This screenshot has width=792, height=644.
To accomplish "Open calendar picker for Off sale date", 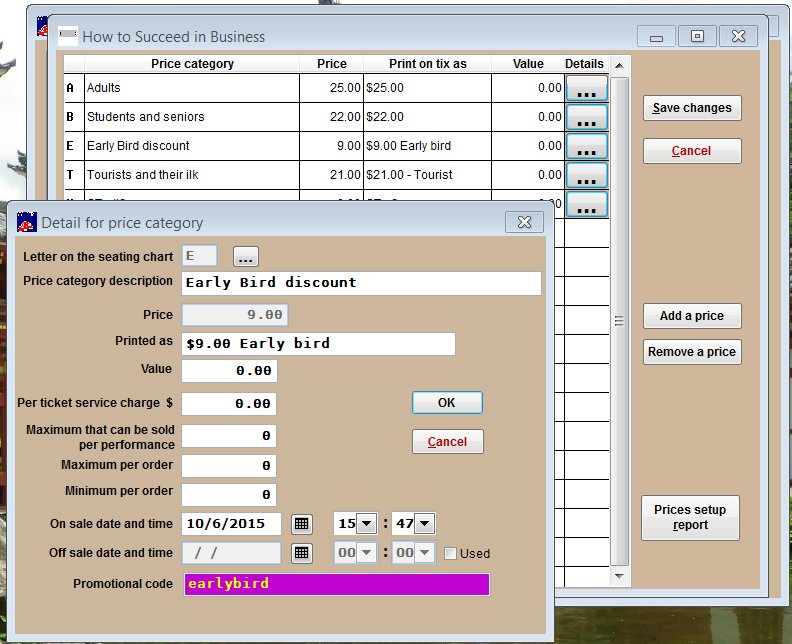I will click(302, 553).
